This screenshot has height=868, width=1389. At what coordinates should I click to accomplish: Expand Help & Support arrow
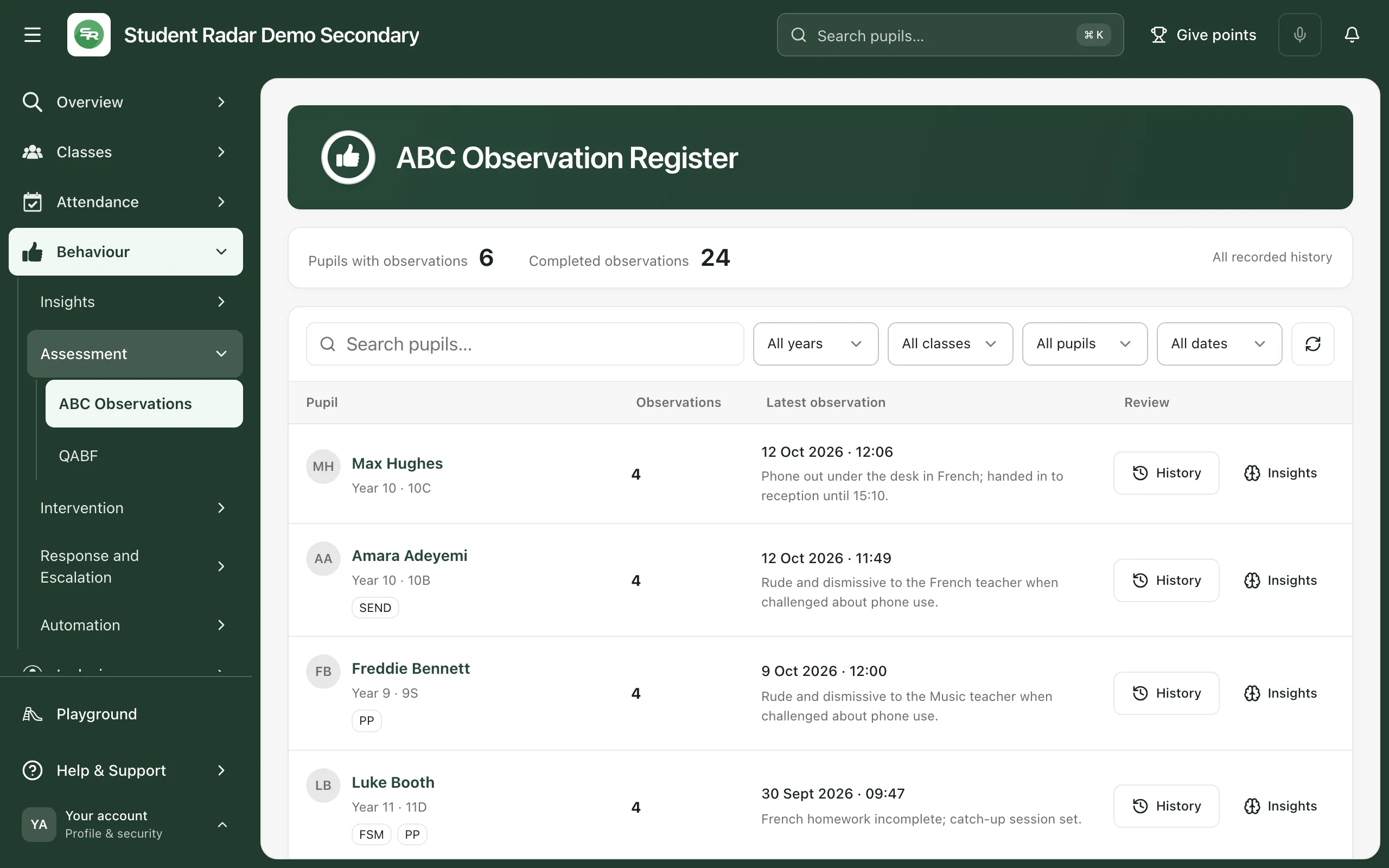click(221, 770)
